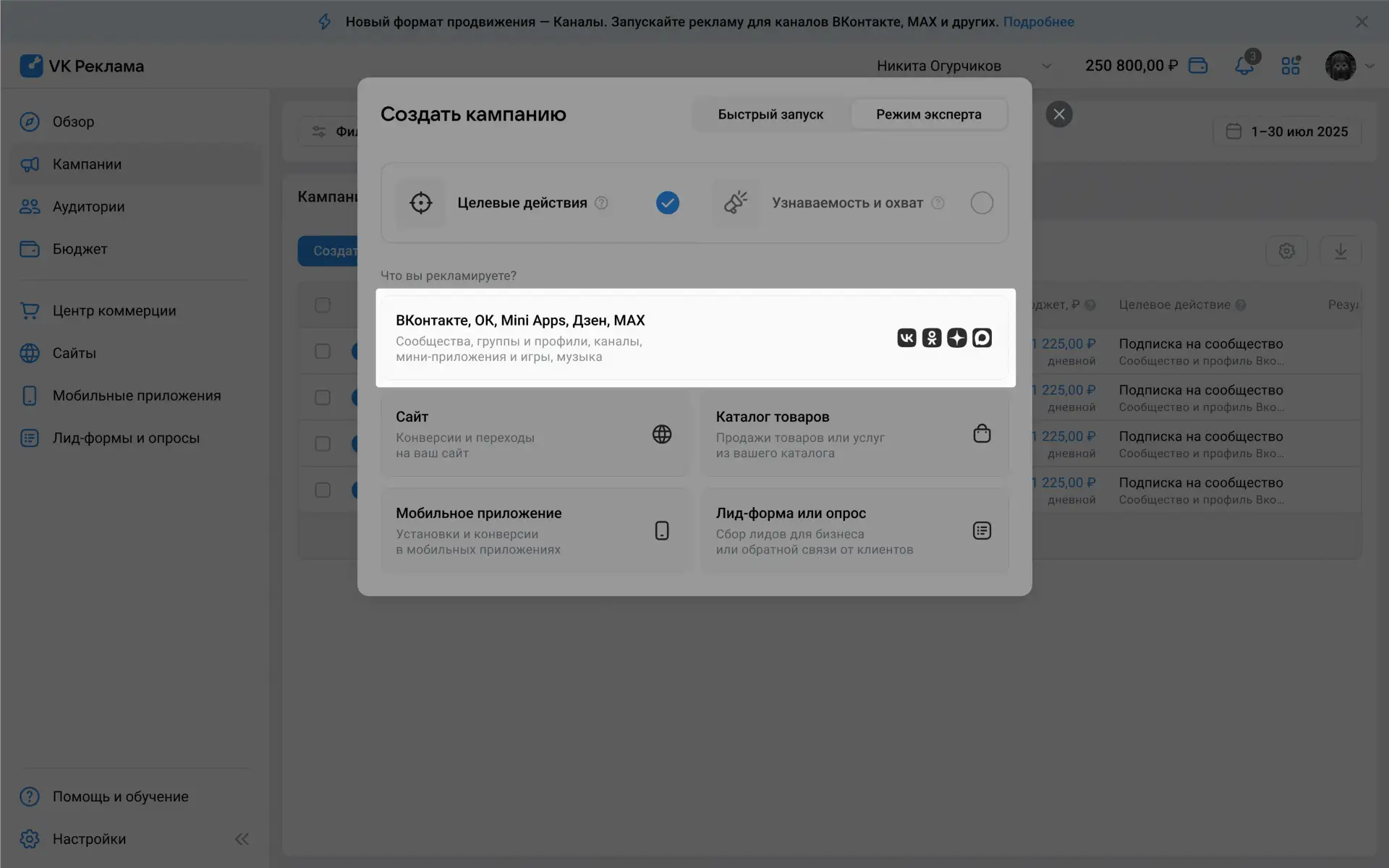Screen dimensions: 1389x868
Task: Click the Помощь и обучение sidebar label
Action: [x=120, y=796]
